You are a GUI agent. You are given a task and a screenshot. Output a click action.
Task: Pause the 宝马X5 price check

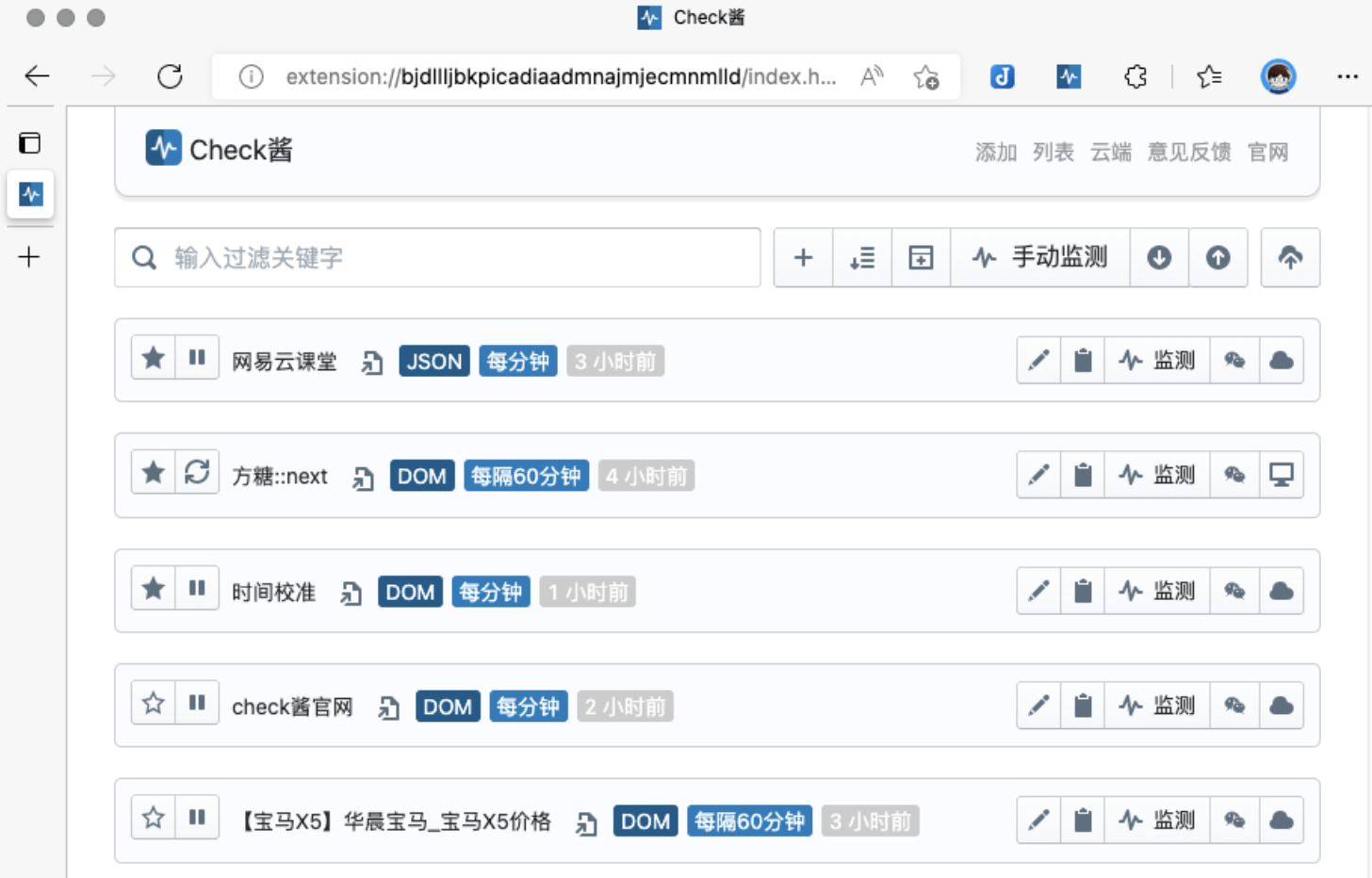point(197,818)
